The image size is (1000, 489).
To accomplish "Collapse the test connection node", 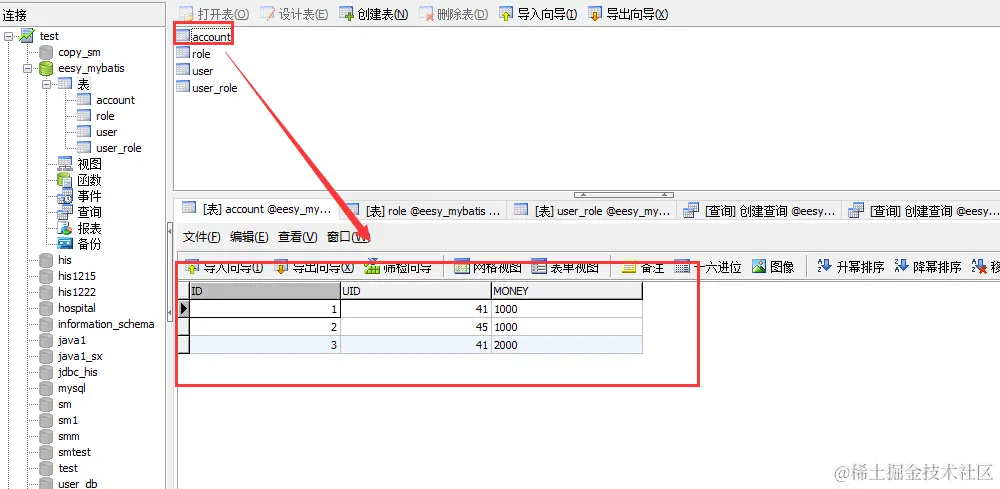I will pyautogui.click(x=8, y=36).
